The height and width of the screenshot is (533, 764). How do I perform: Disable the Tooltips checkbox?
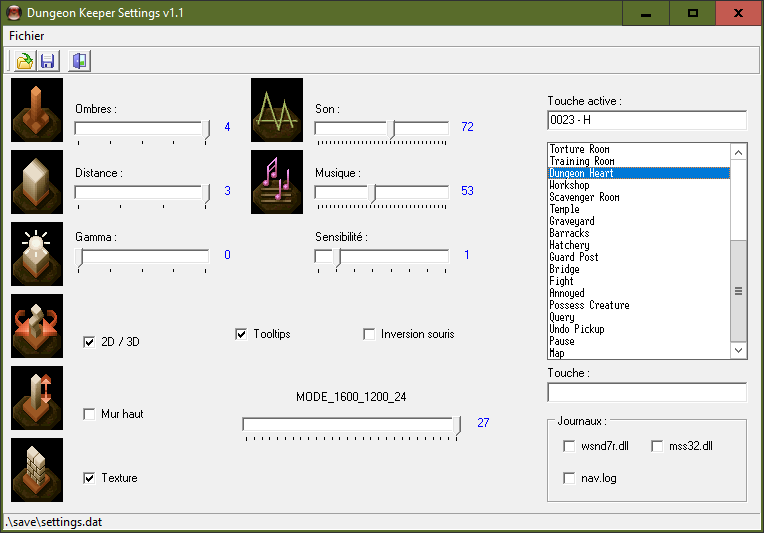coord(241,334)
